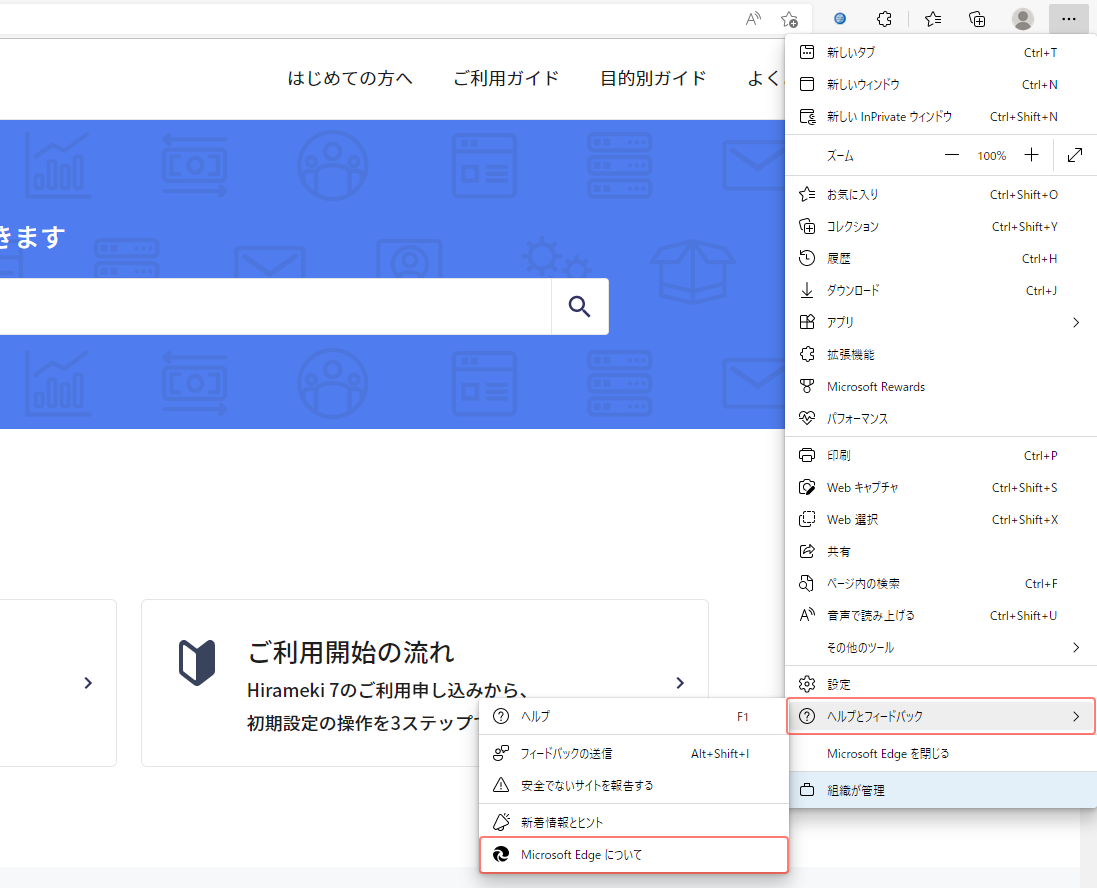Open the Collections toolbar icon
Screen dimensions: 1097x888
[x=977, y=19]
